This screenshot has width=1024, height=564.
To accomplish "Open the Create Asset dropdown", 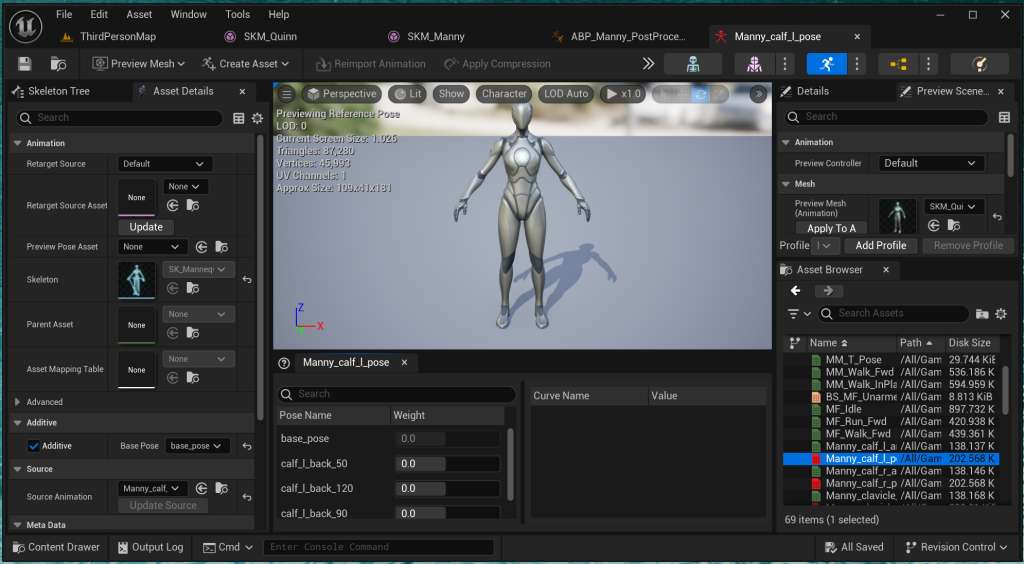I will click(245, 63).
